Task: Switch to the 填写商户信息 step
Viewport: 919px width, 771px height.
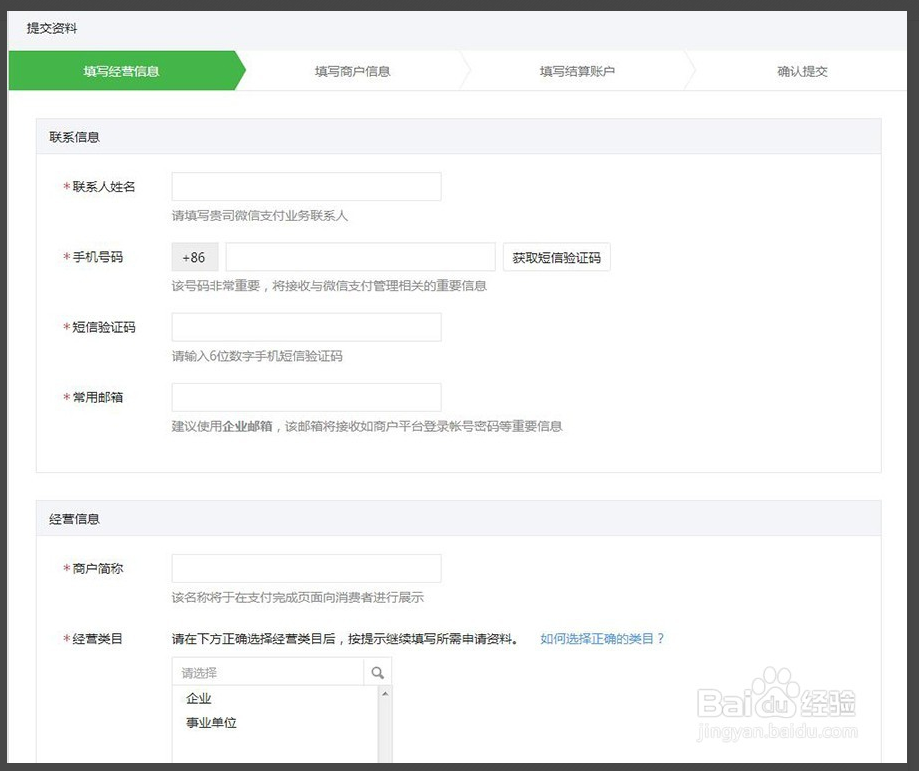Action: coord(352,71)
